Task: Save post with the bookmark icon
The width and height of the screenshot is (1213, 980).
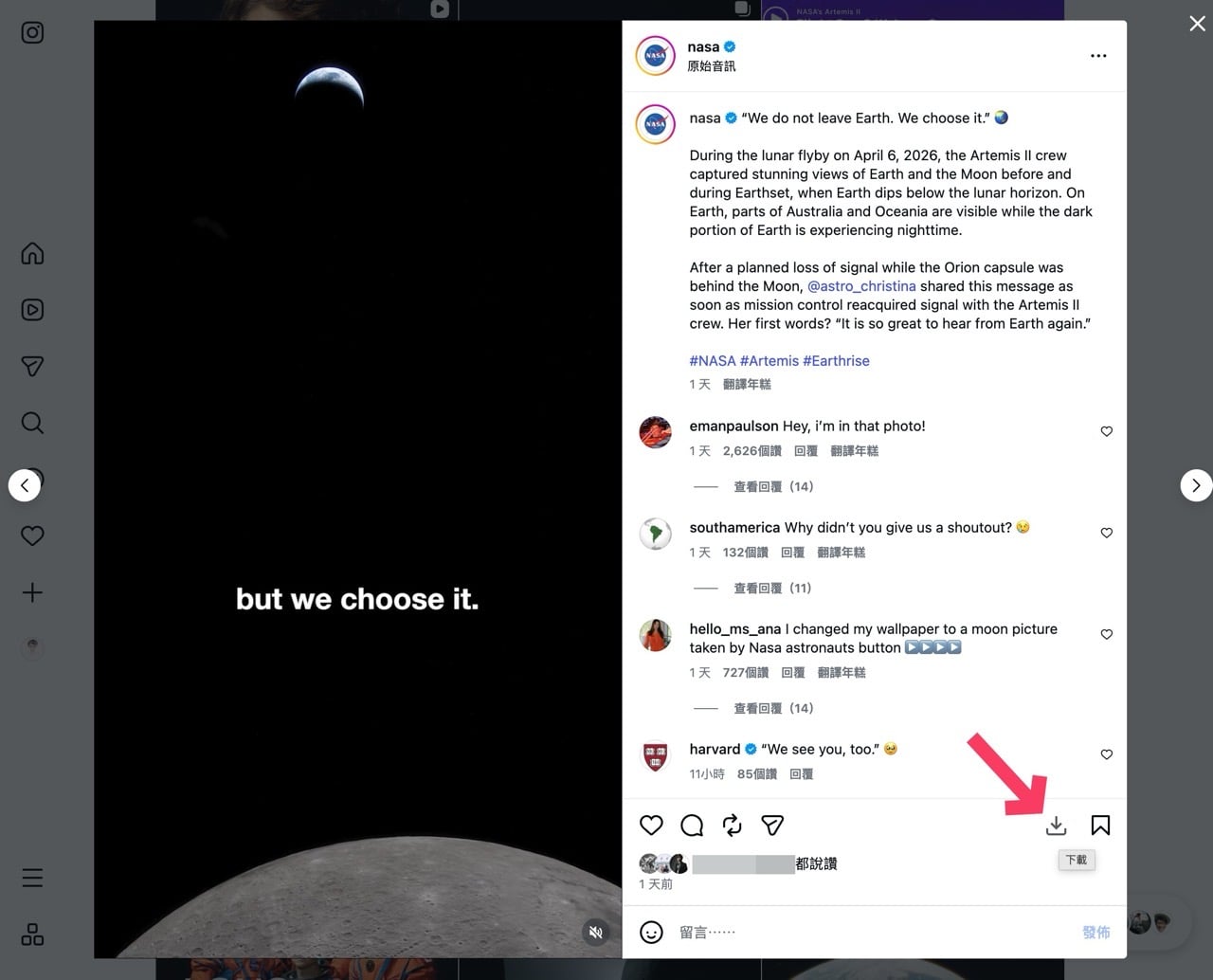Action: pyautogui.click(x=1100, y=826)
